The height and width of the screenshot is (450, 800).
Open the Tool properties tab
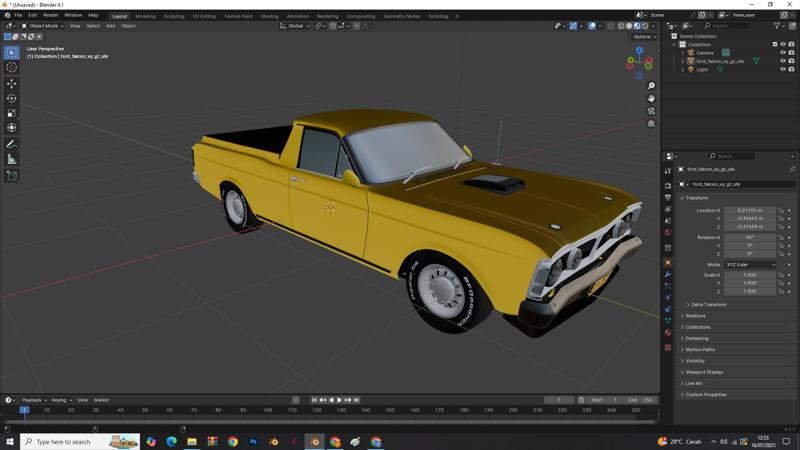coord(668,171)
